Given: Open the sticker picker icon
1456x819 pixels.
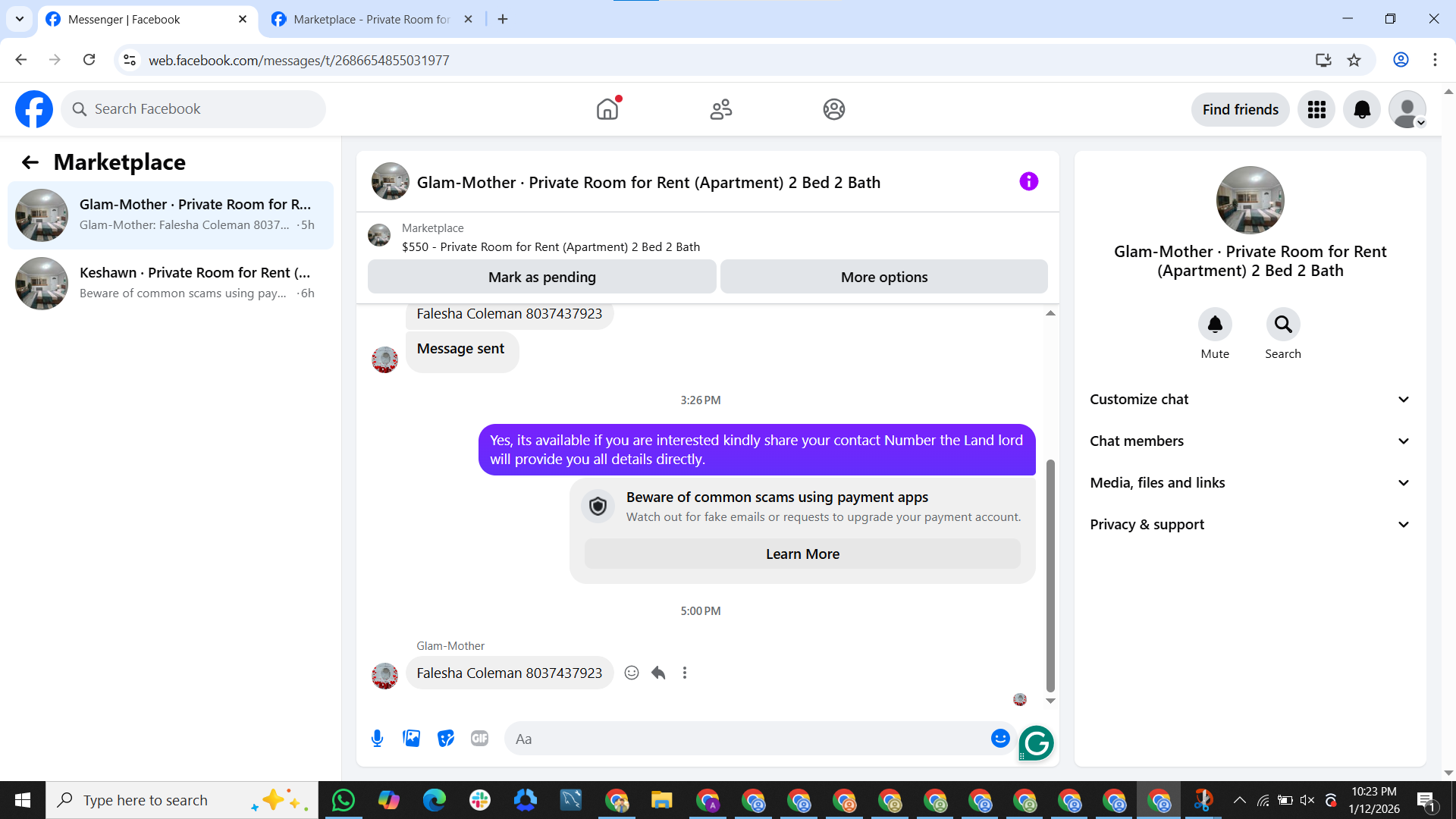Looking at the screenshot, I should (445, 738).
